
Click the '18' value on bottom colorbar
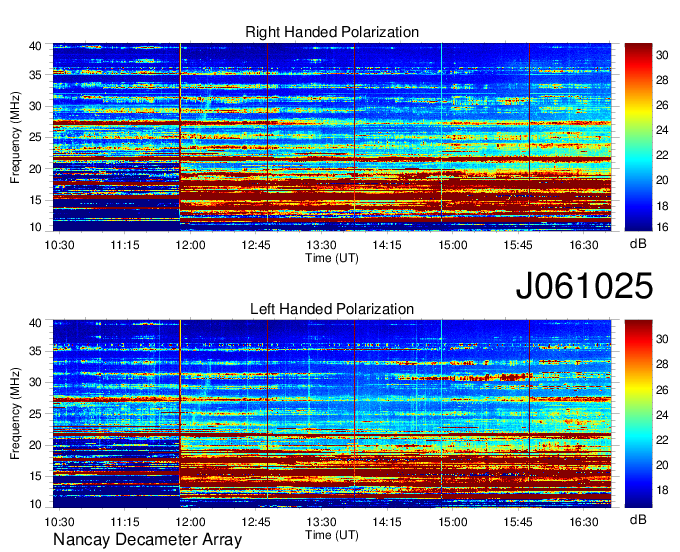tap(662, 490)
